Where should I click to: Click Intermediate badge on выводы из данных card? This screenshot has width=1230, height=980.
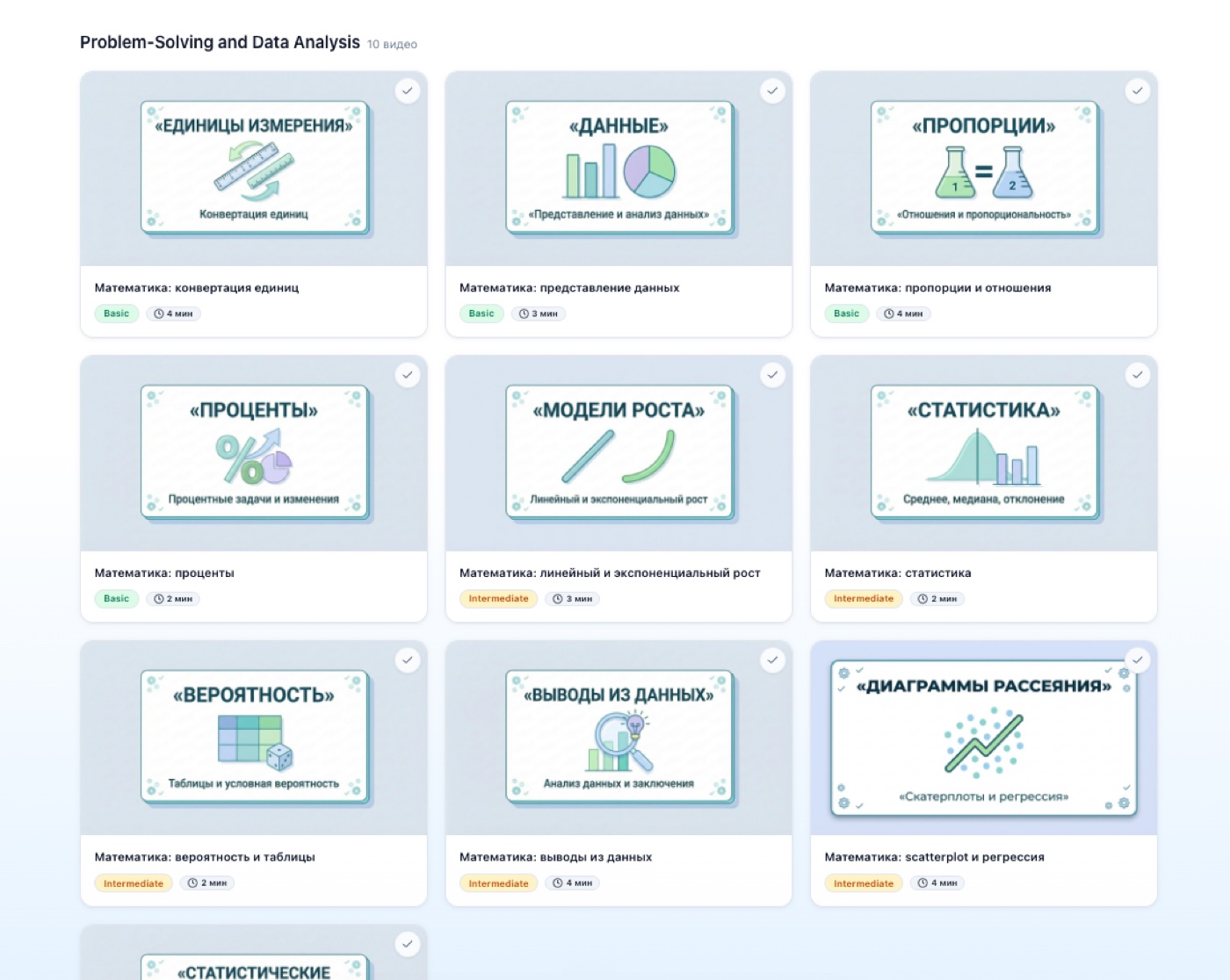(498, 883)
